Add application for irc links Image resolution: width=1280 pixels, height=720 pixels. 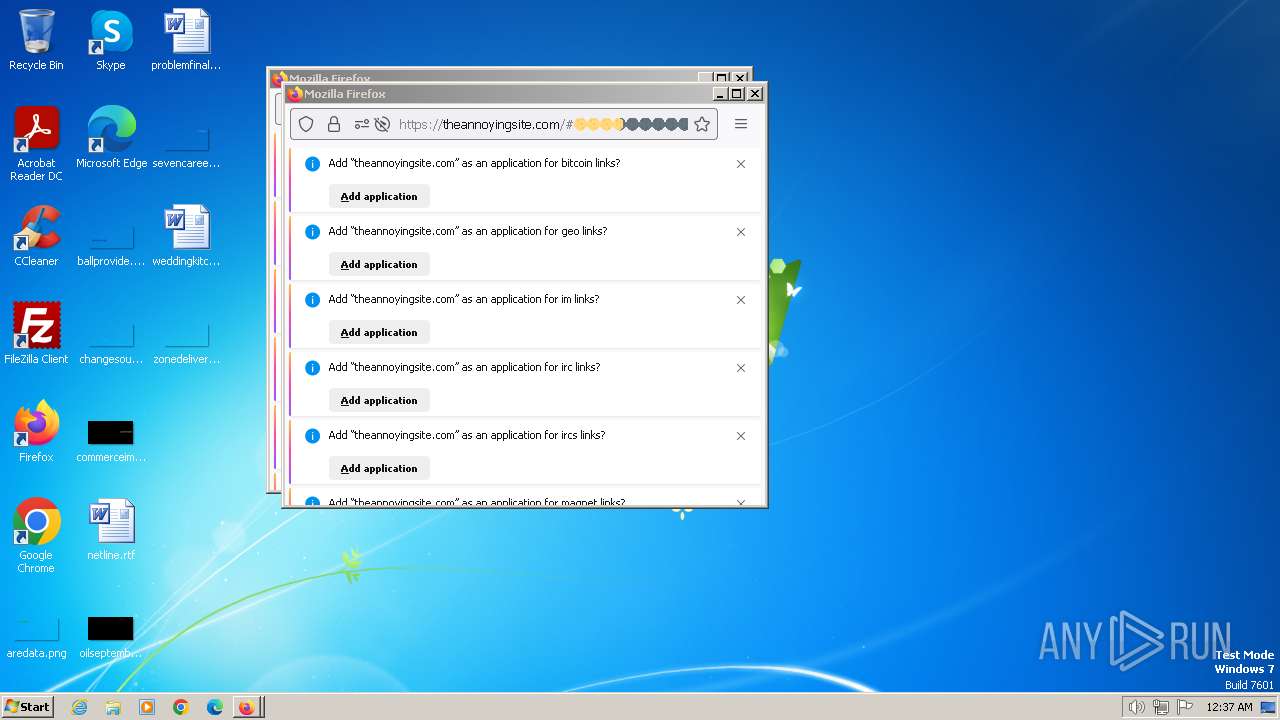click(x=379, y=400)
